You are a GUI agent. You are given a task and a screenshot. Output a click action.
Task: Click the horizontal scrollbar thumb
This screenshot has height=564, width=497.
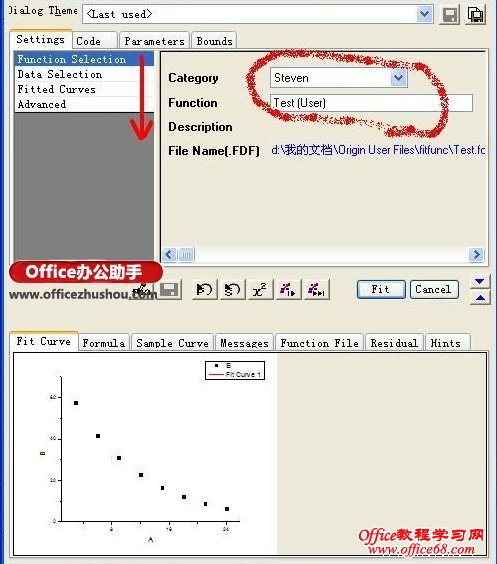coord(186,255)
